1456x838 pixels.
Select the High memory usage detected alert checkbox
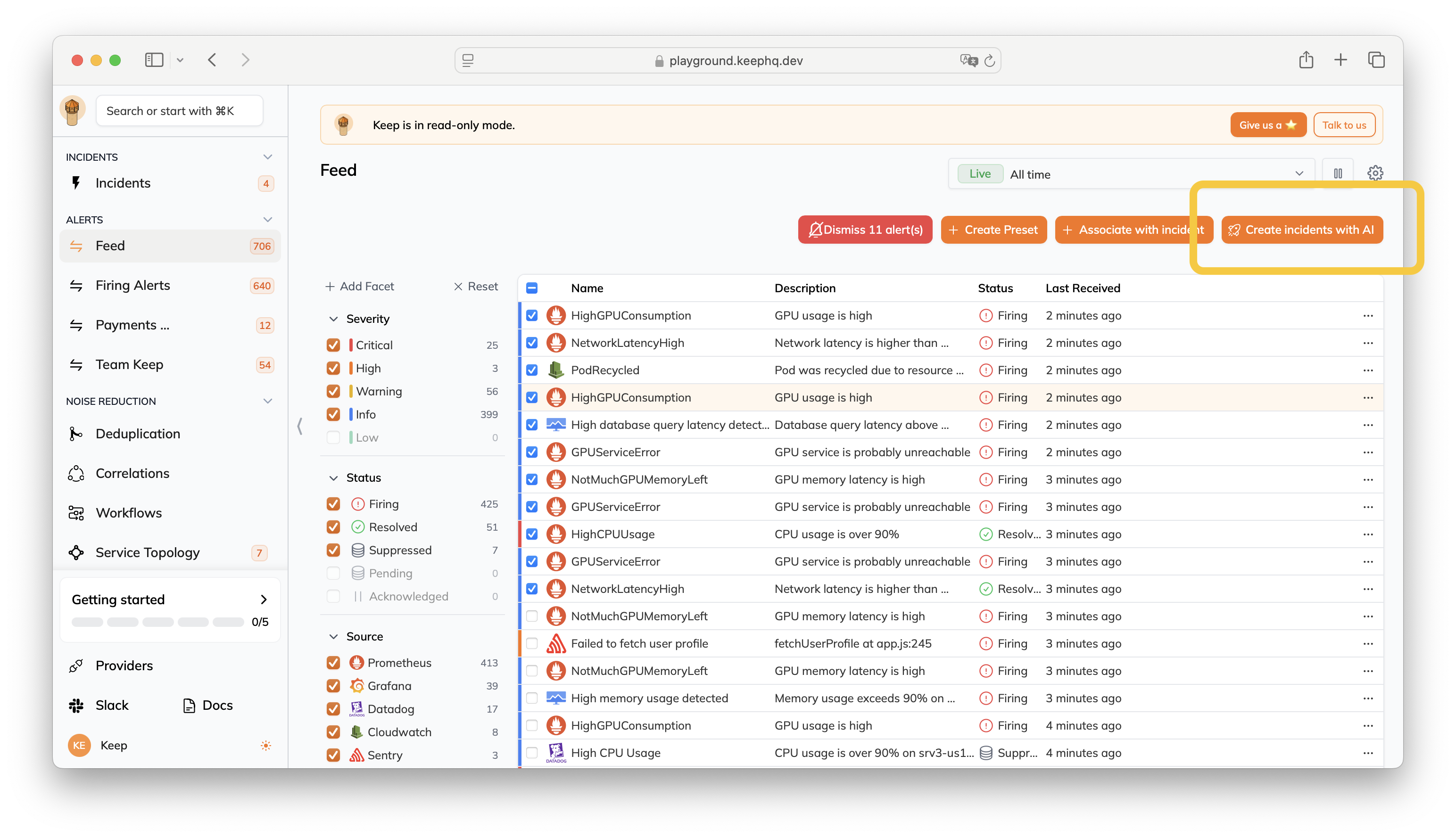point(531,698)
